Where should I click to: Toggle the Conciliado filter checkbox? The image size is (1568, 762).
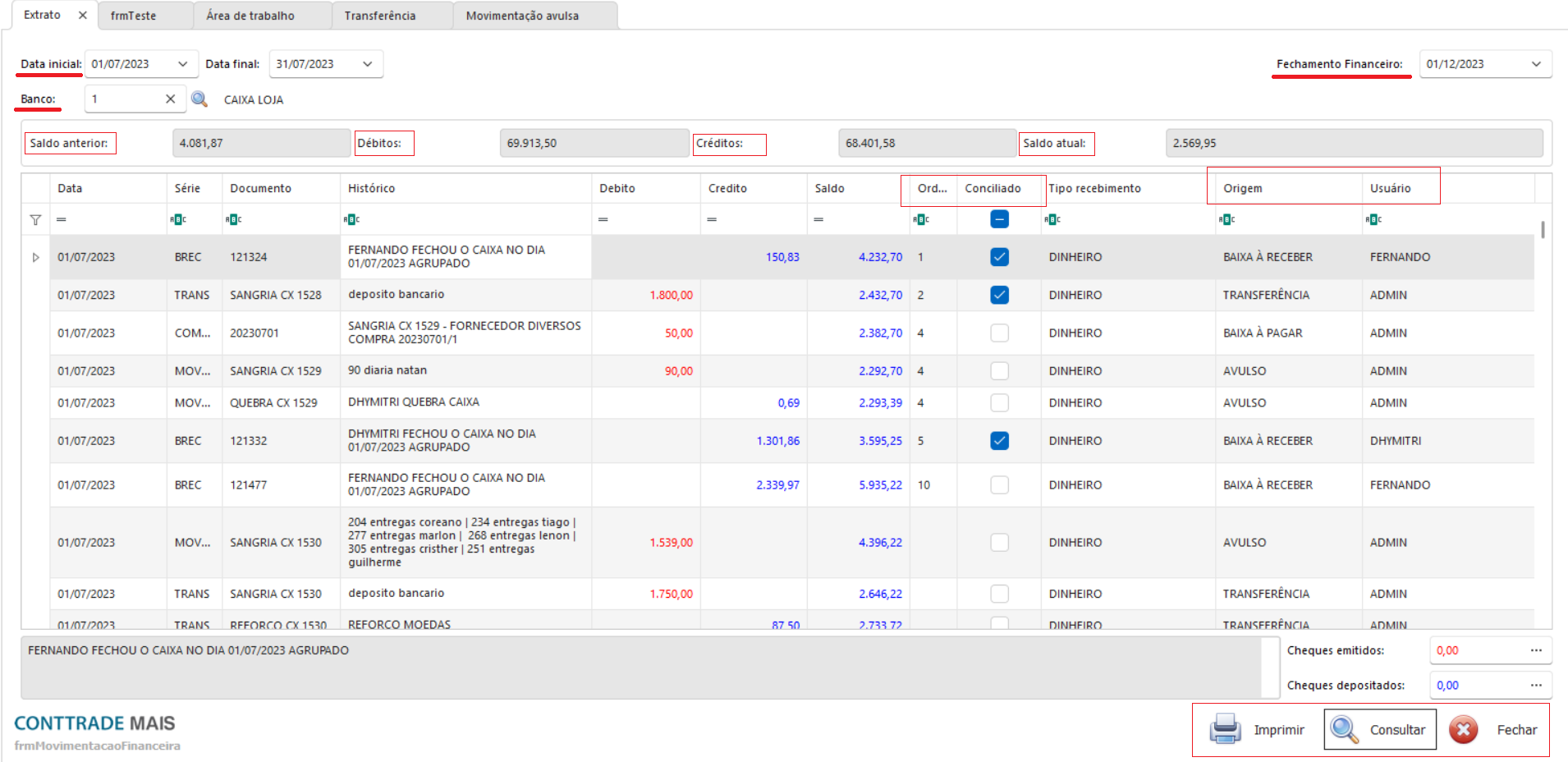tap(999, 220)
